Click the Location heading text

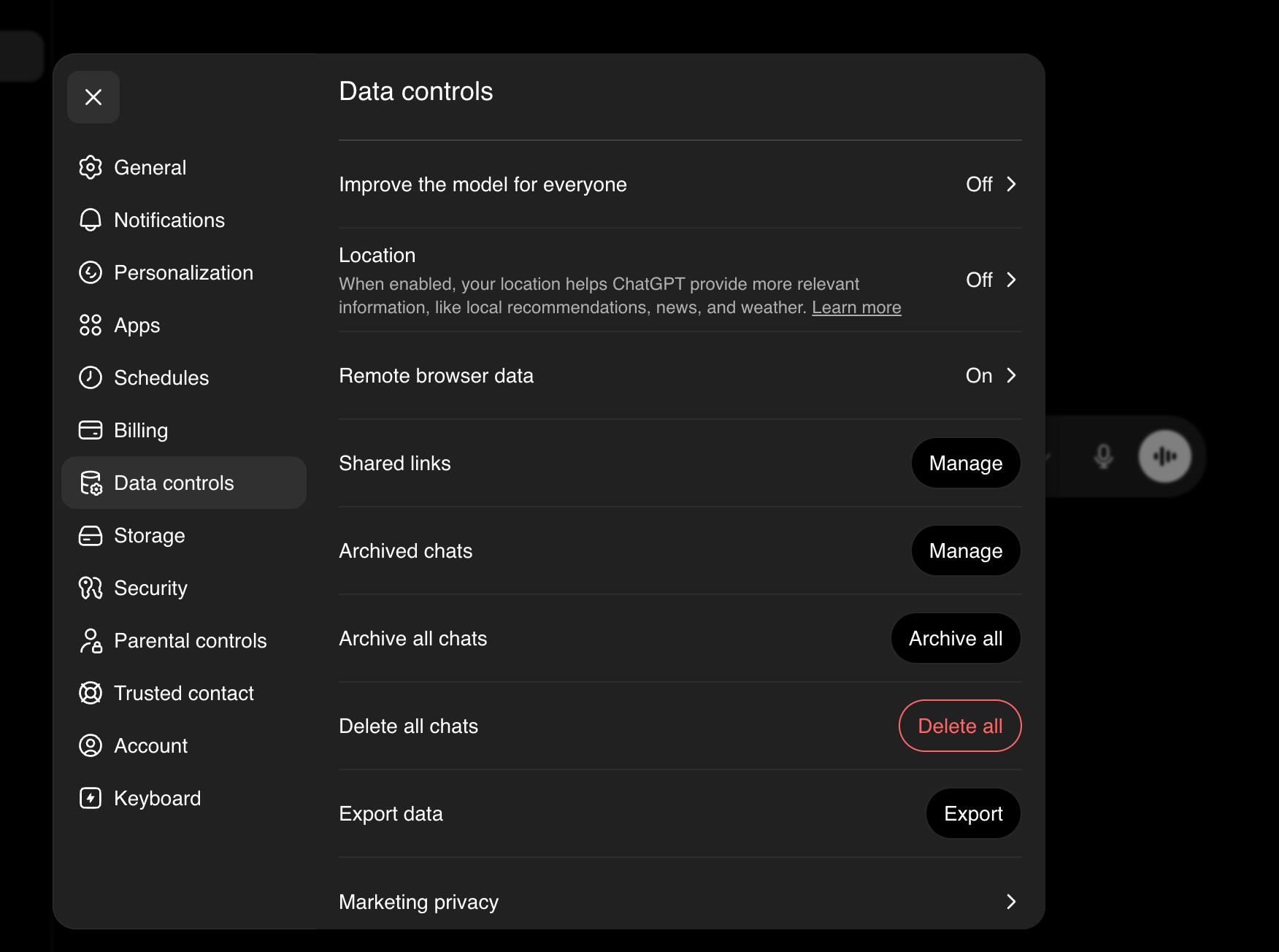click(x=377, y=256)
